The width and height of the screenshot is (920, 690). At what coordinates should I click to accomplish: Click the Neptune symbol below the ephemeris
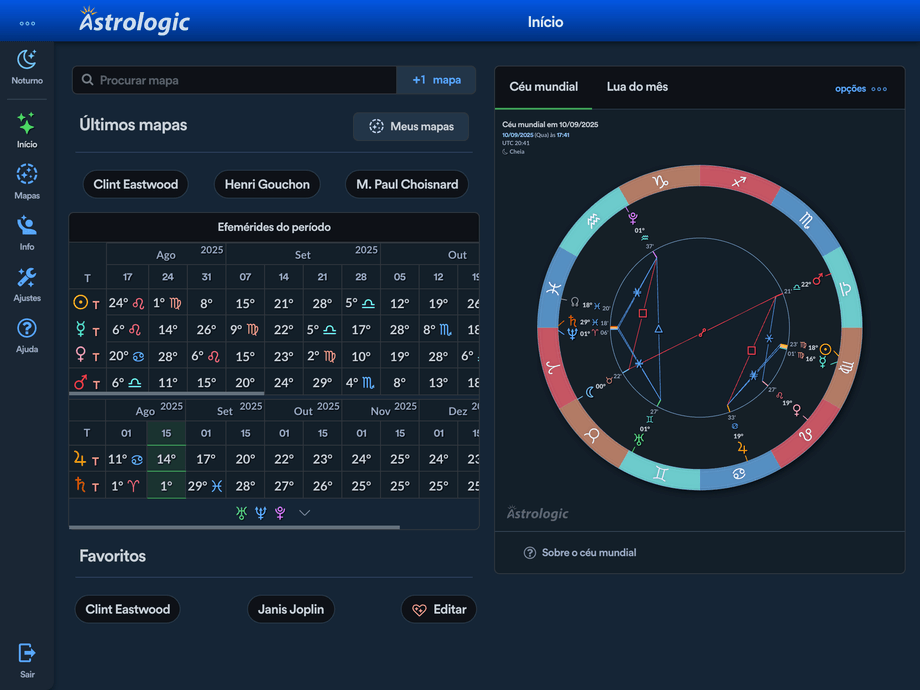(x=261, y=513)
